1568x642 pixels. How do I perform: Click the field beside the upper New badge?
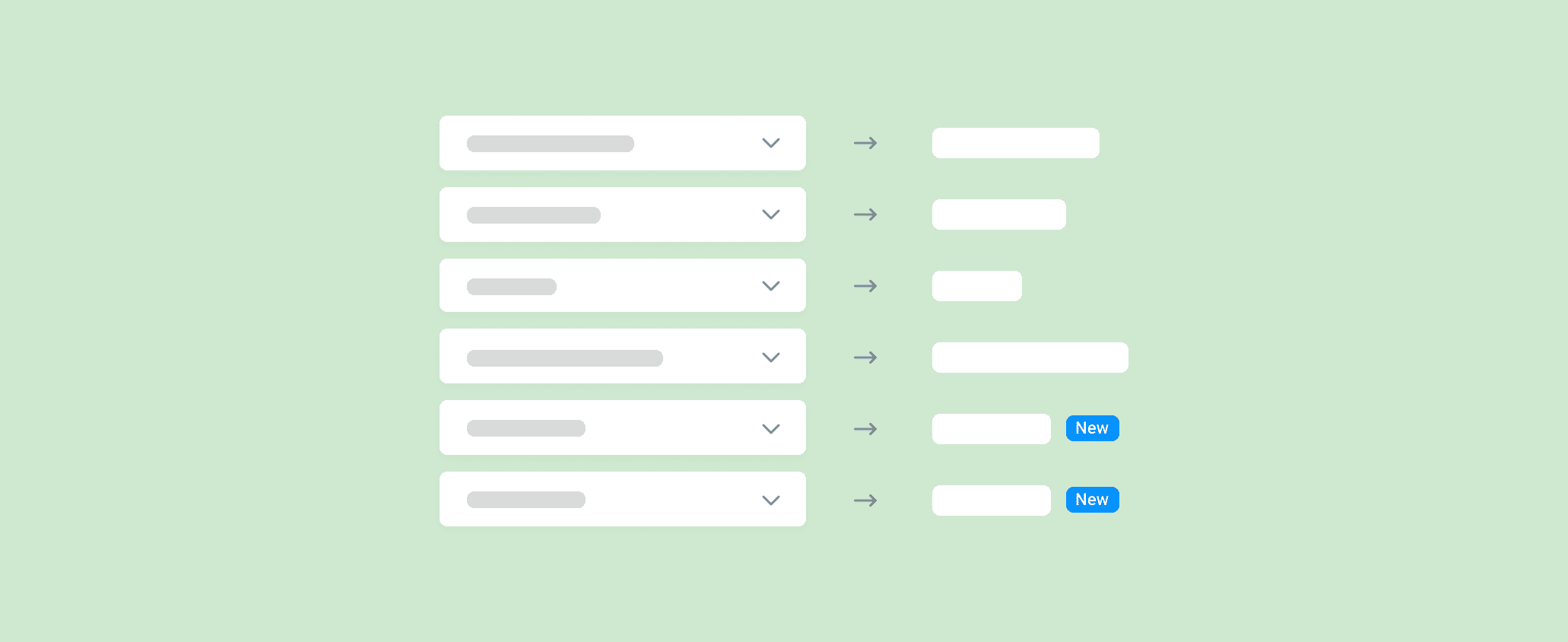tap(991, 429)
